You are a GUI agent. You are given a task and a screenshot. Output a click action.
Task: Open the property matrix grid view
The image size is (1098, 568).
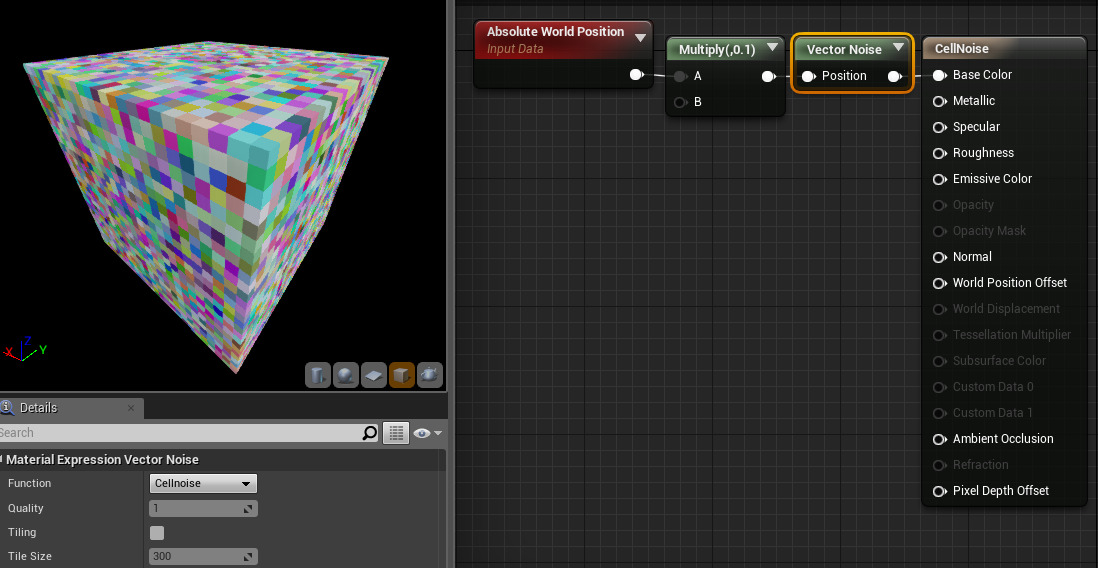(397, 433)
